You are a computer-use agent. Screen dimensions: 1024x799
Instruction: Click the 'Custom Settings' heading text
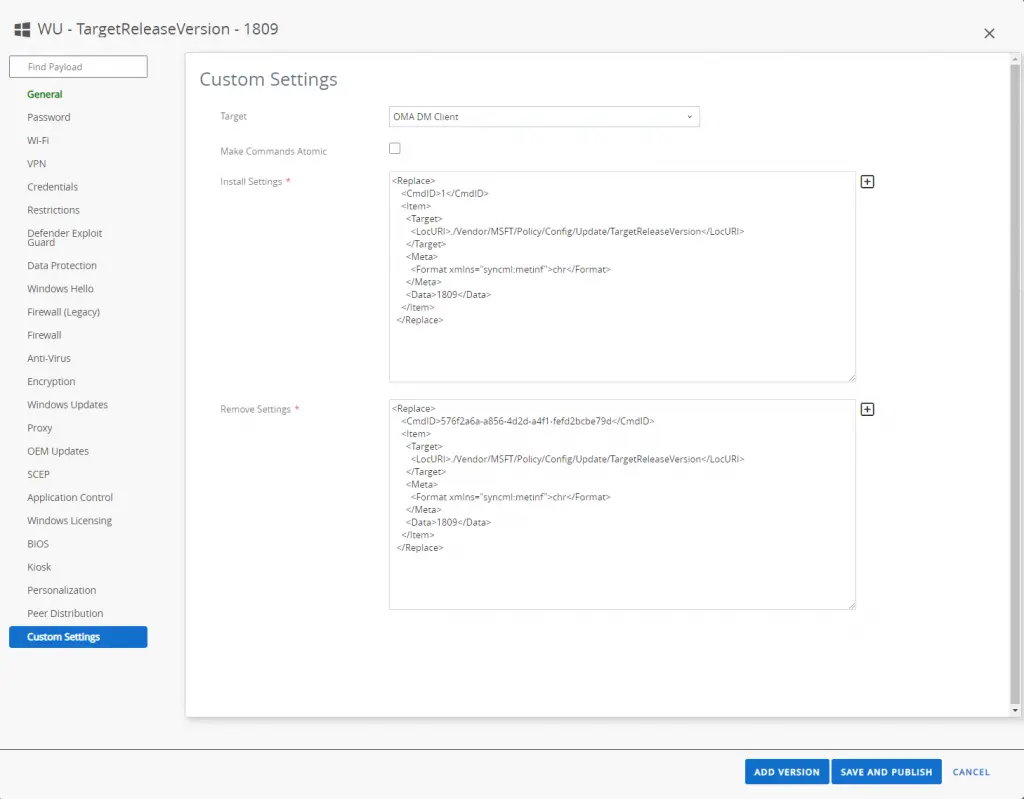pos(268,79)
